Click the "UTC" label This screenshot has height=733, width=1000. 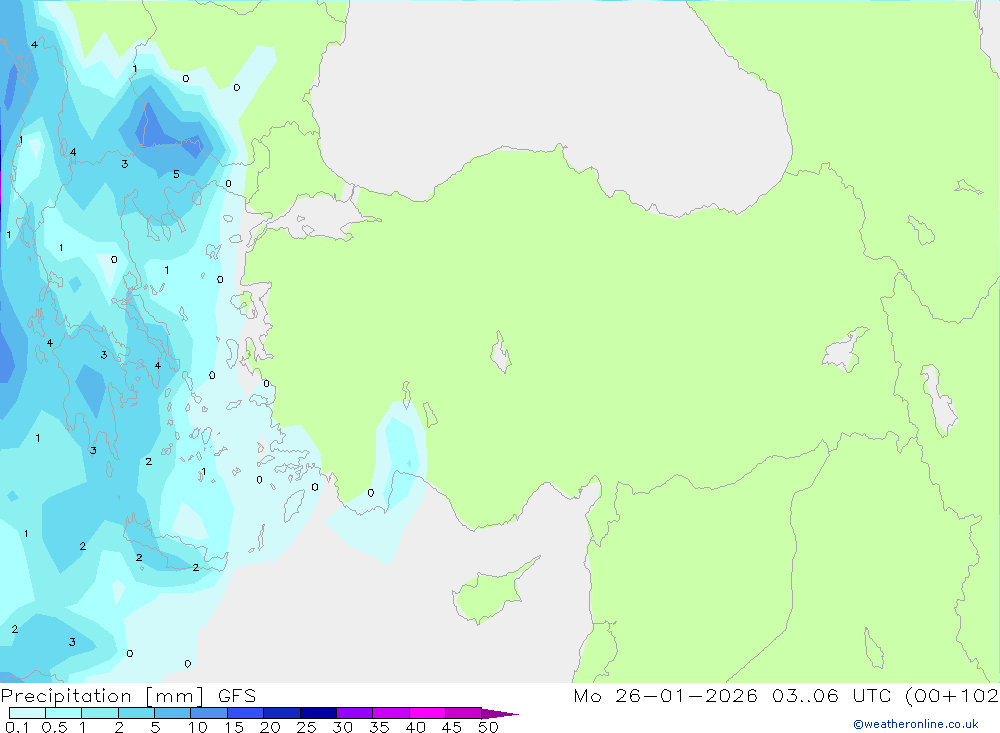[x=872, y=695]
